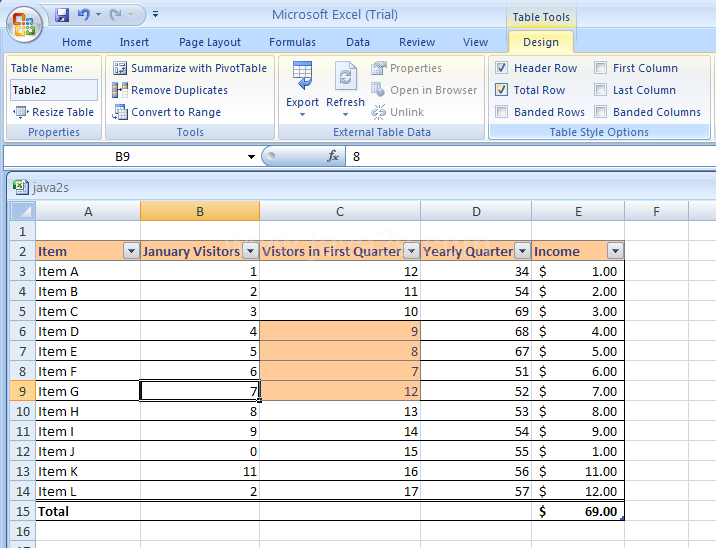Click the Yearly Quarter value 69
The image size is (716, 548).
[476, 311]
